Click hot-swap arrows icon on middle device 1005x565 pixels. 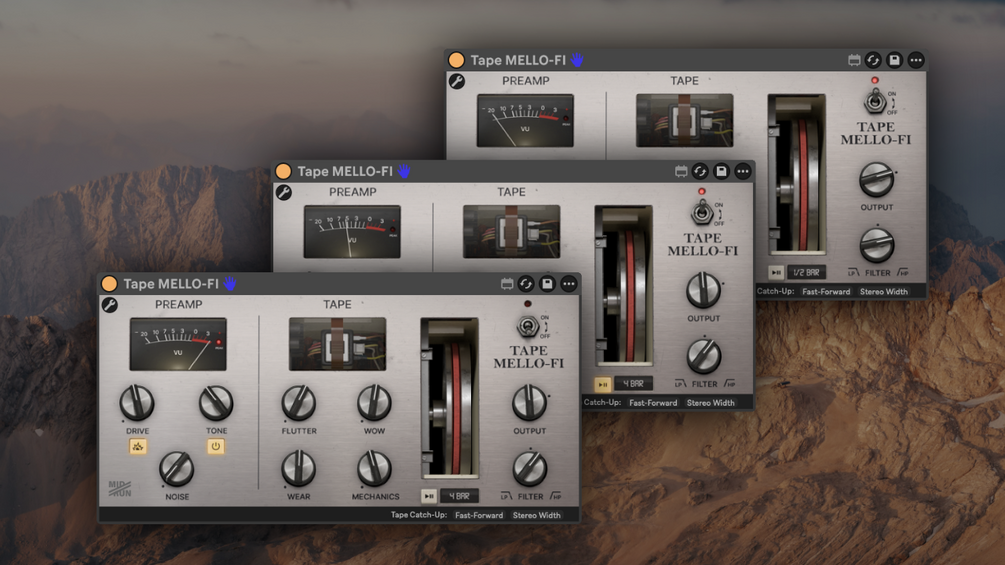(700, 171)
